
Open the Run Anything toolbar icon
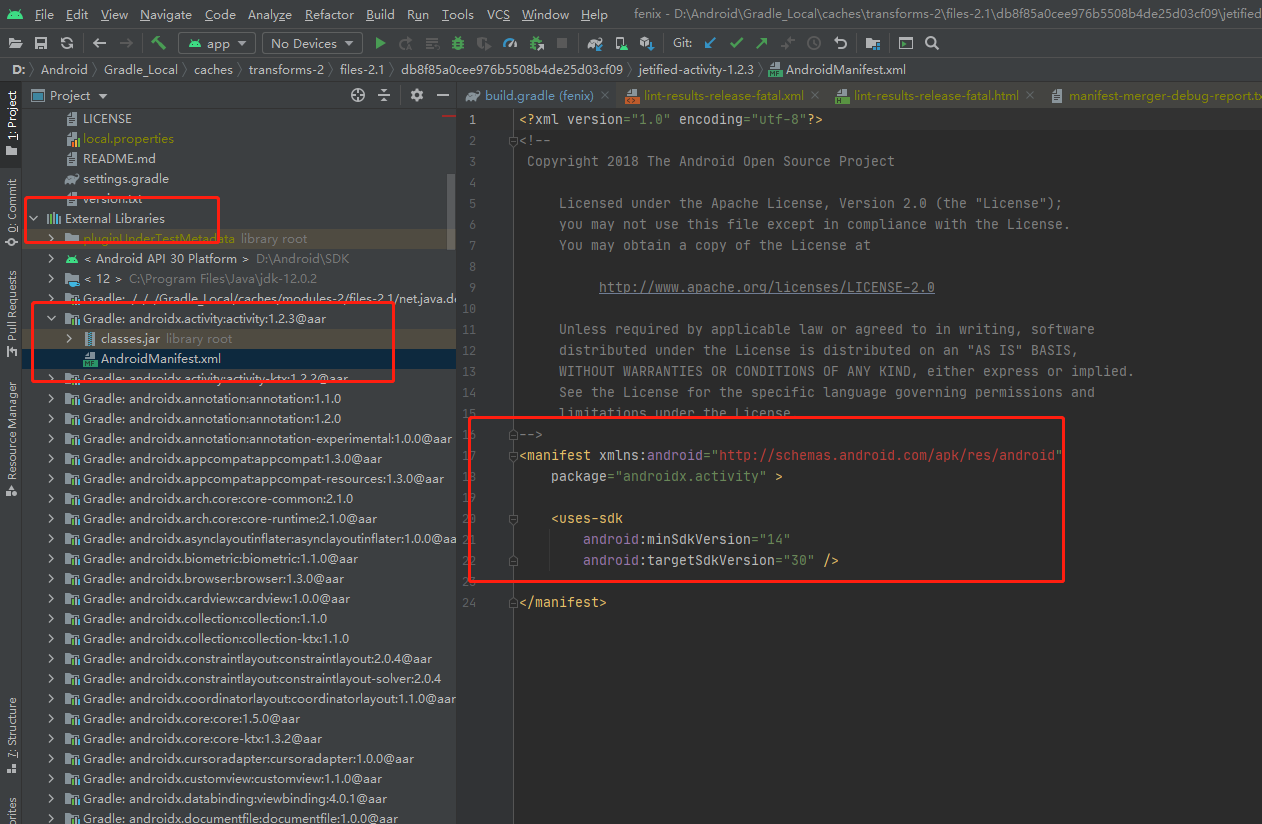click(x=905, y=43)
